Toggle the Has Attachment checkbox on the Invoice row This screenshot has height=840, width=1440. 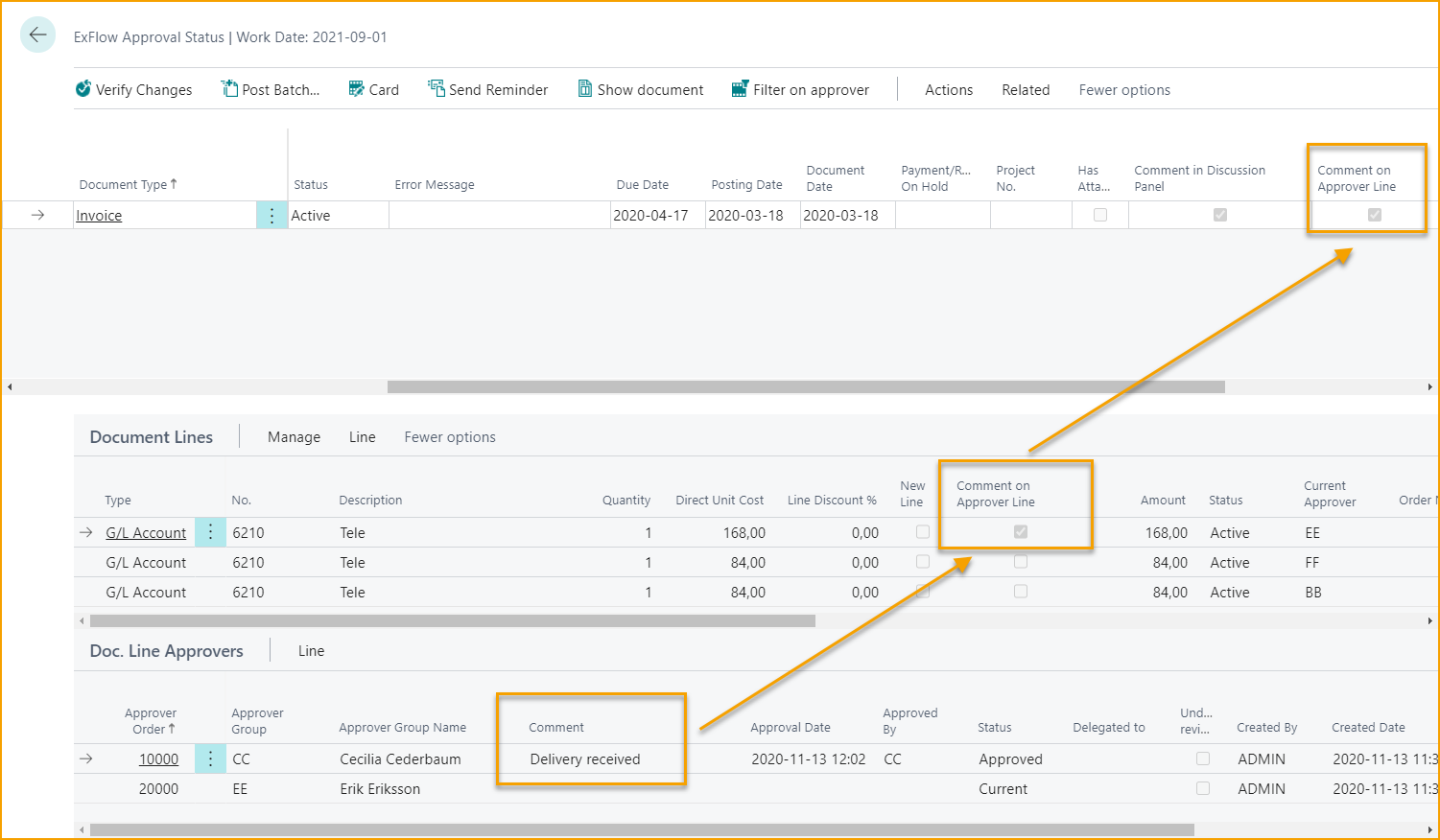coord(1099,215)
